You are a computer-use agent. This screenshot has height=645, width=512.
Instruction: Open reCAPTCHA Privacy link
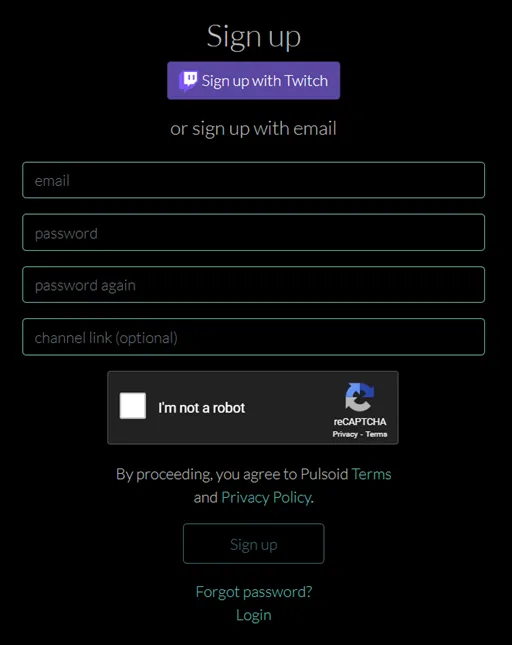[x=345, y=434]
